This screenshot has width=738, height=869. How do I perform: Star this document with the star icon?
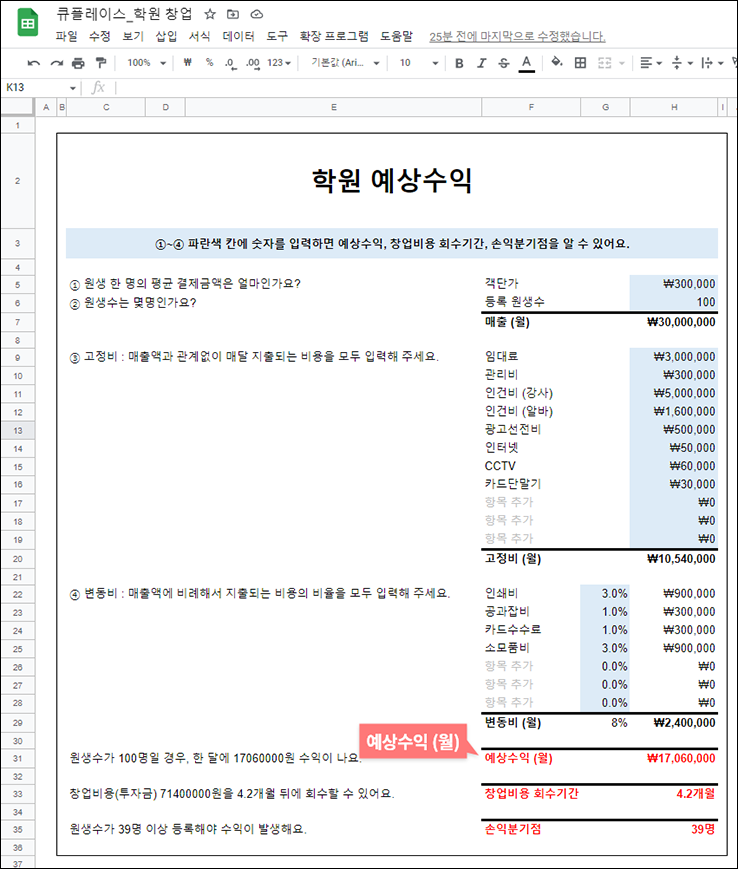pyautogui.click(x=210, y=15)
